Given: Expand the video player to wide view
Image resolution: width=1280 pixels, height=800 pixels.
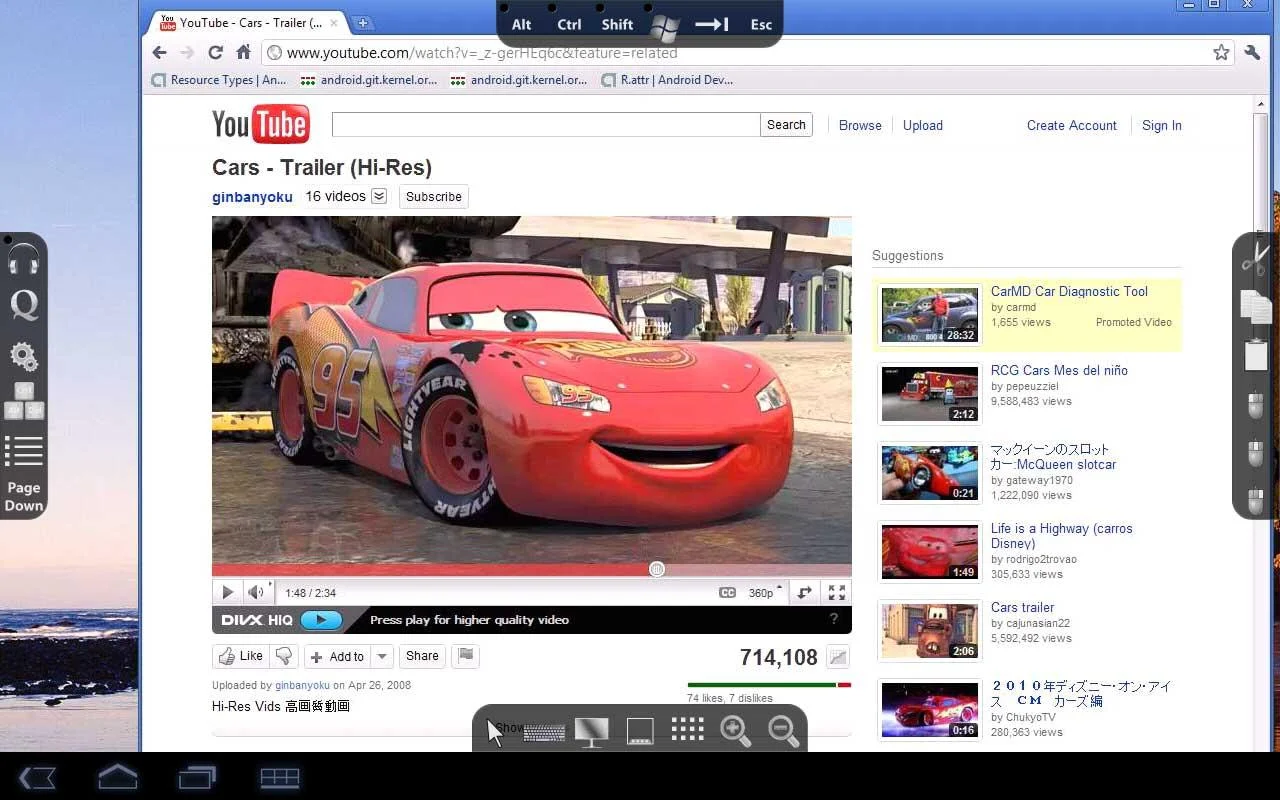Looking at the screenshot, I should pos(804,593).
